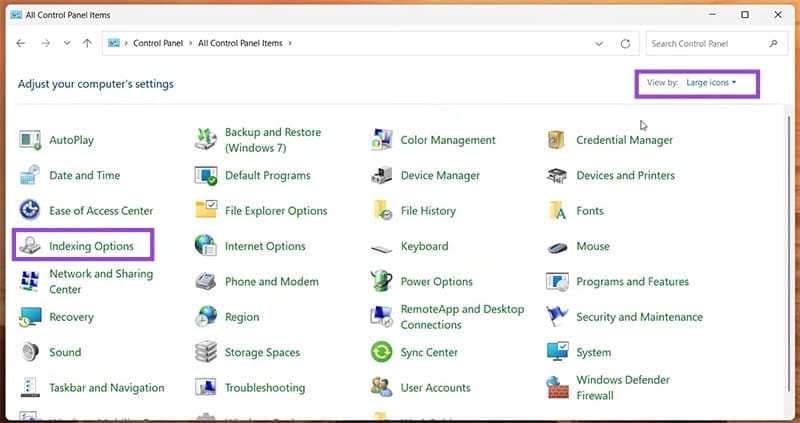The width and height of the screenshot is (800, 423).
Task: Open the Indexing Options link
Action: pos(91,246)
